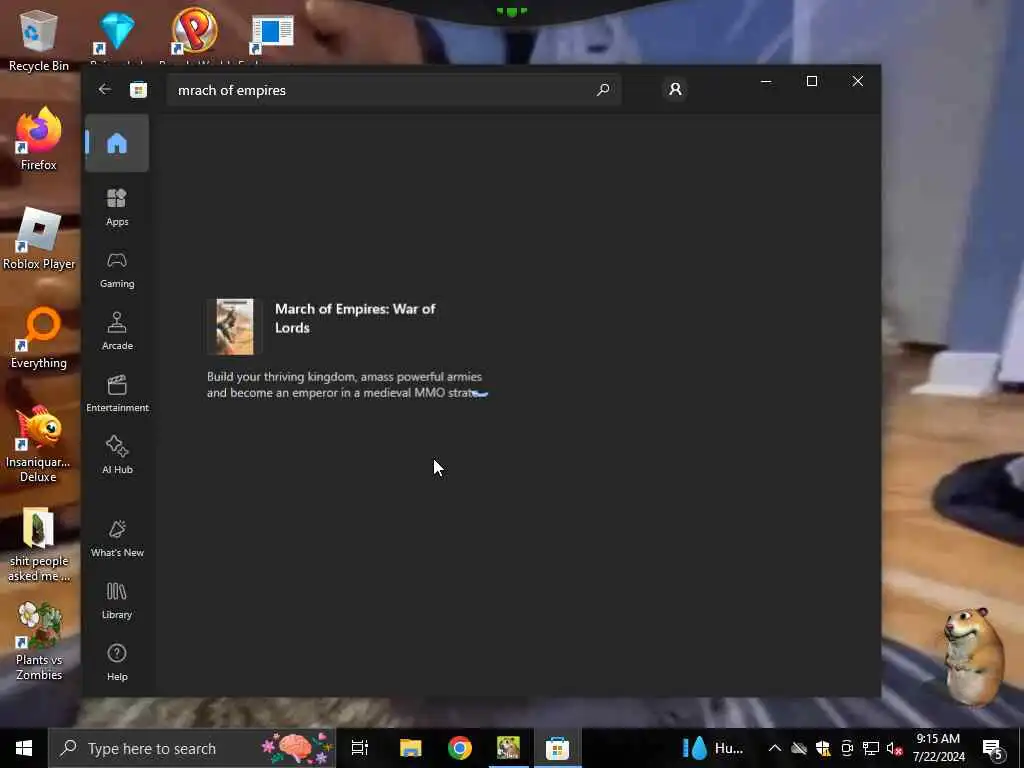Open the Apps section in the Store sidebar
The width and height of the screenshot is (1024, 768).
[x=117, y=207]
